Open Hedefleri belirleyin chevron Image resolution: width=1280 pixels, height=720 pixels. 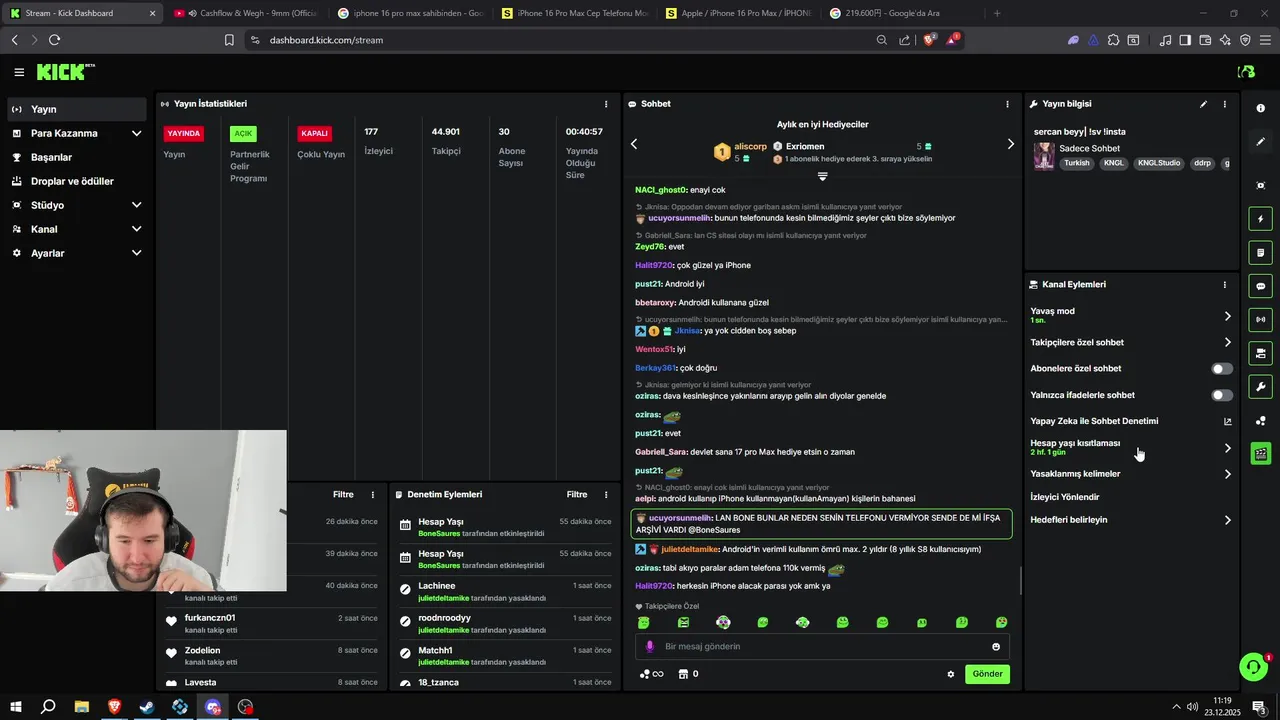tap(1228, 520)
